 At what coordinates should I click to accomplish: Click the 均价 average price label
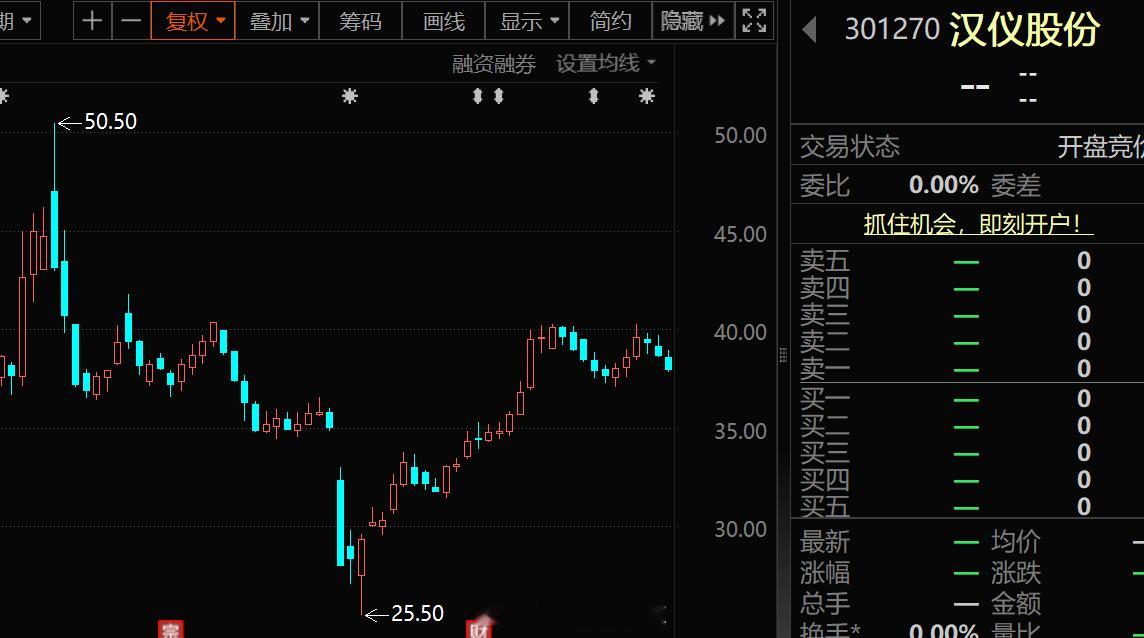pyautogui.click(x=1016, y=542)
